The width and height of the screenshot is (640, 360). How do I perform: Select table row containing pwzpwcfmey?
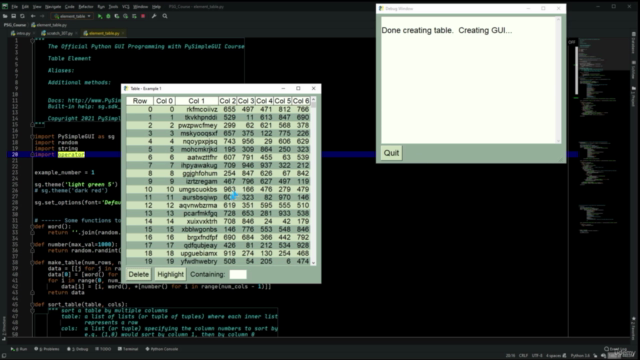pos(218,125)
